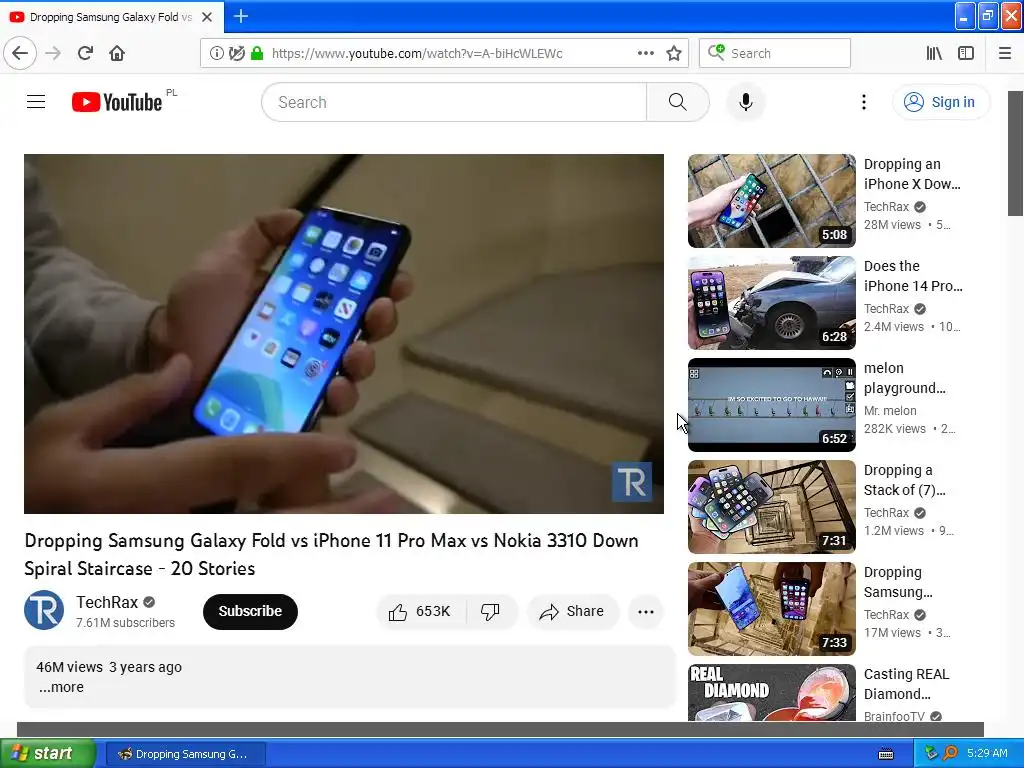Show site information icon in address bar

[x=216, y=53]
